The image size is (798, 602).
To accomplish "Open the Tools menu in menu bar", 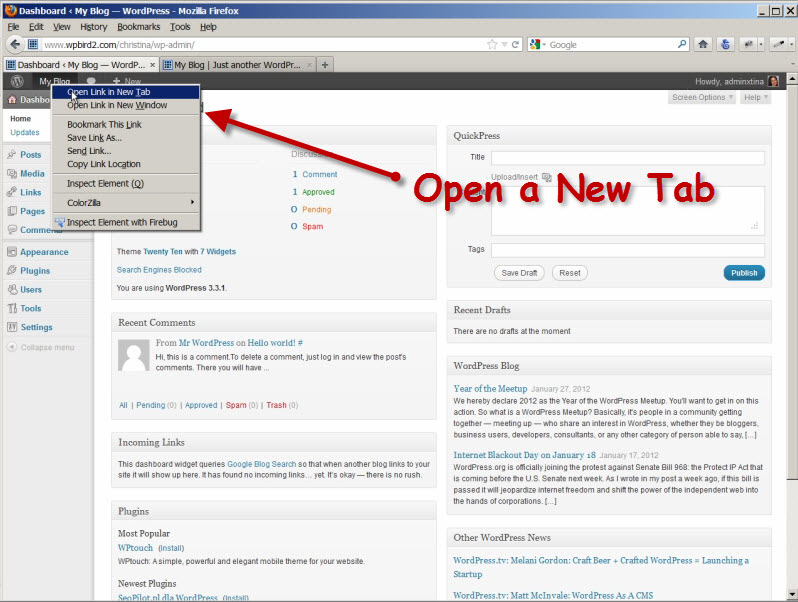I will pyautogui.click(x=180, y=27).
